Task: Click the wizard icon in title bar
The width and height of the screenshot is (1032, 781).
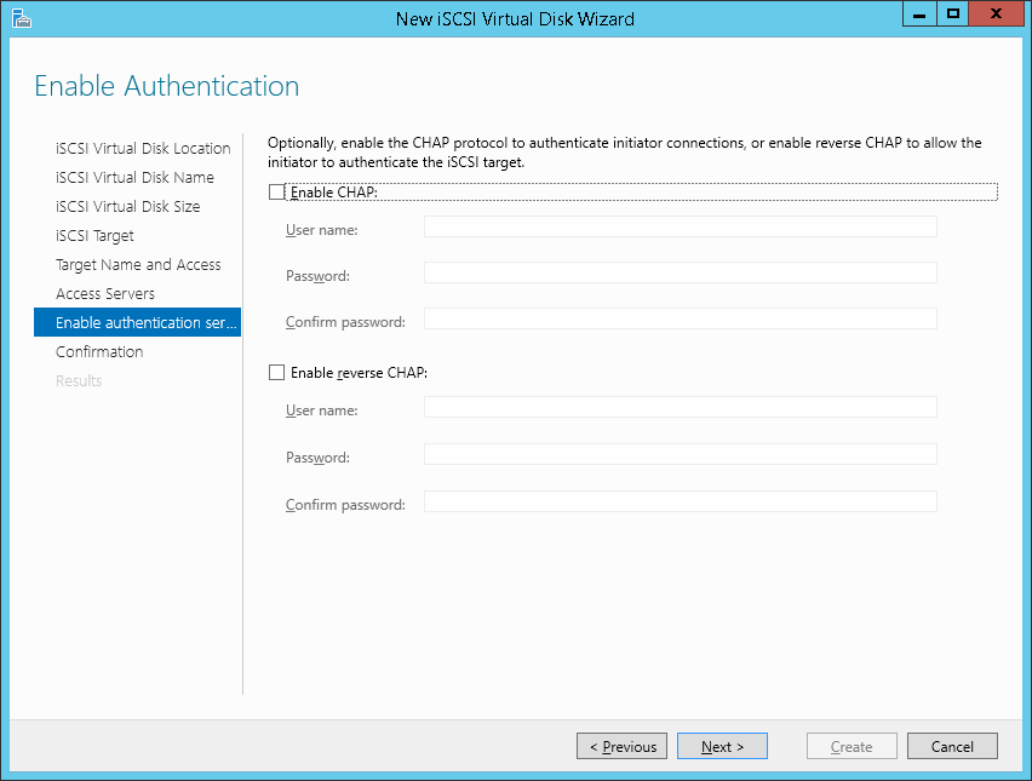Action: [17, 17]
